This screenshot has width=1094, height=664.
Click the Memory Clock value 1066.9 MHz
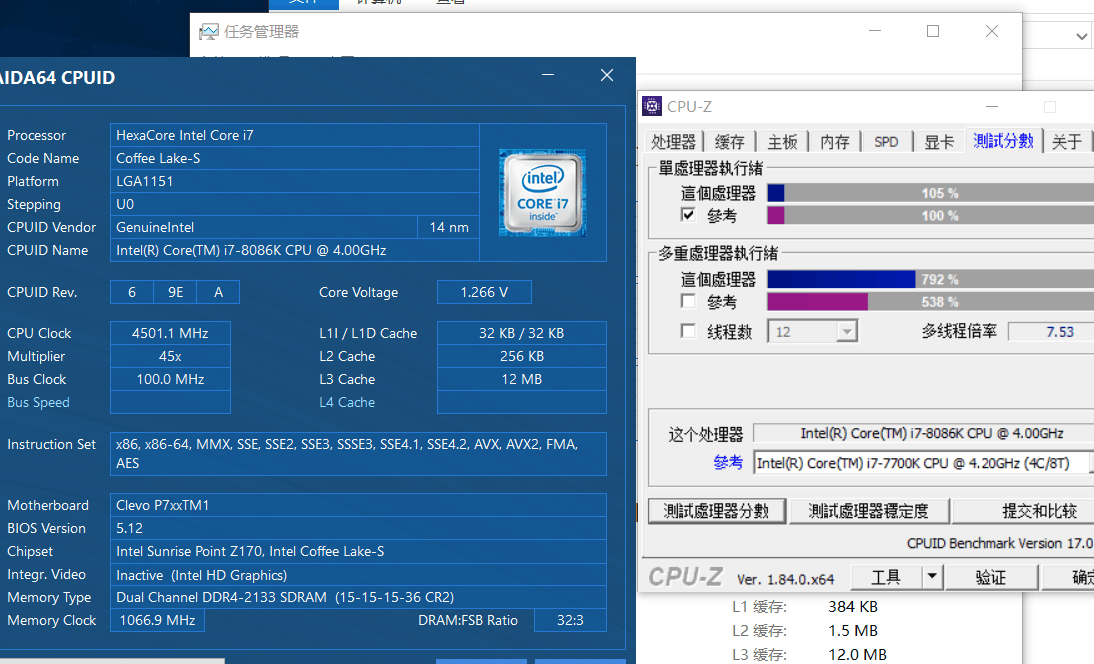[x=158, y=620]
